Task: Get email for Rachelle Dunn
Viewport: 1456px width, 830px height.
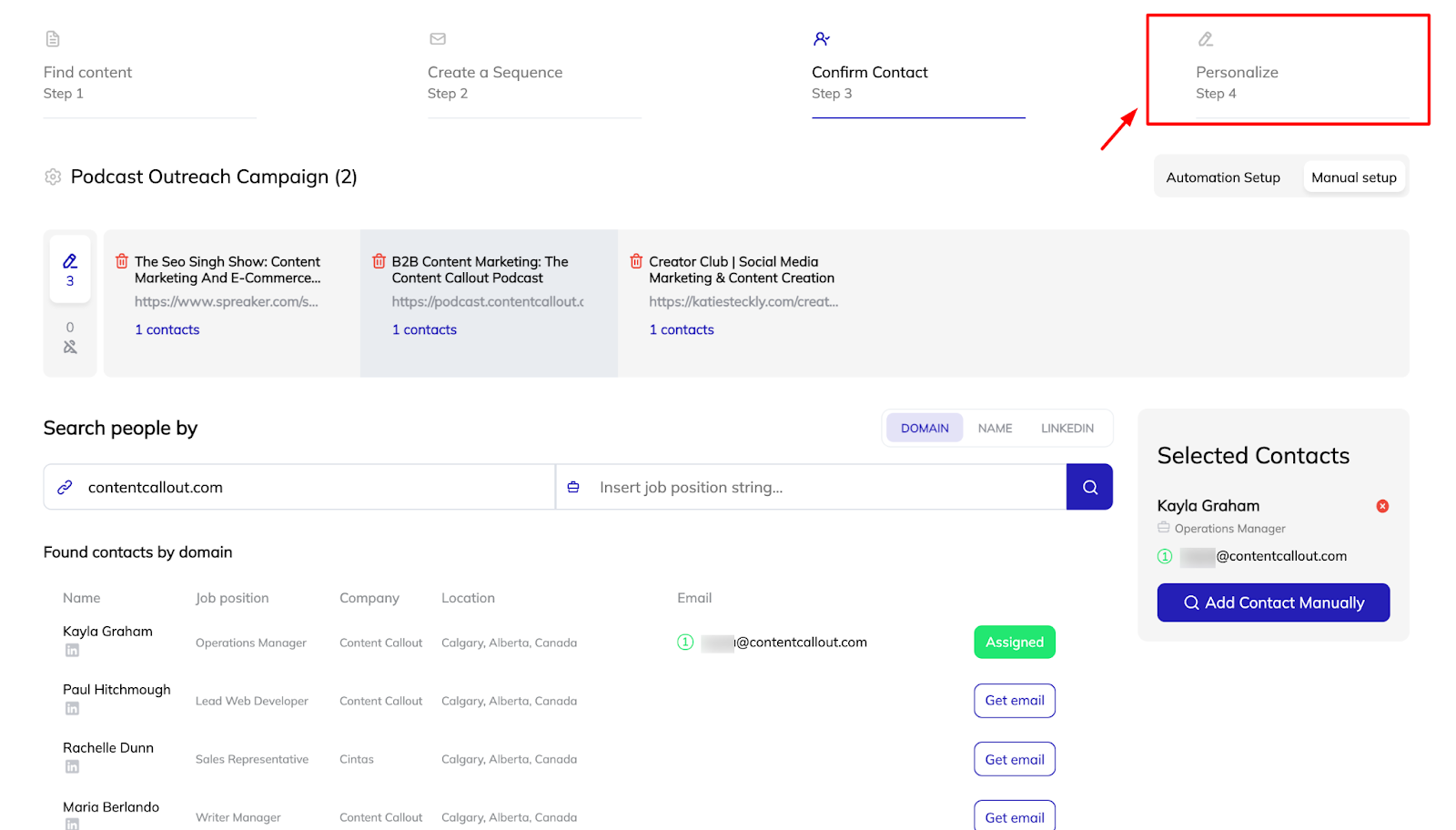Action: (1015, 759)
